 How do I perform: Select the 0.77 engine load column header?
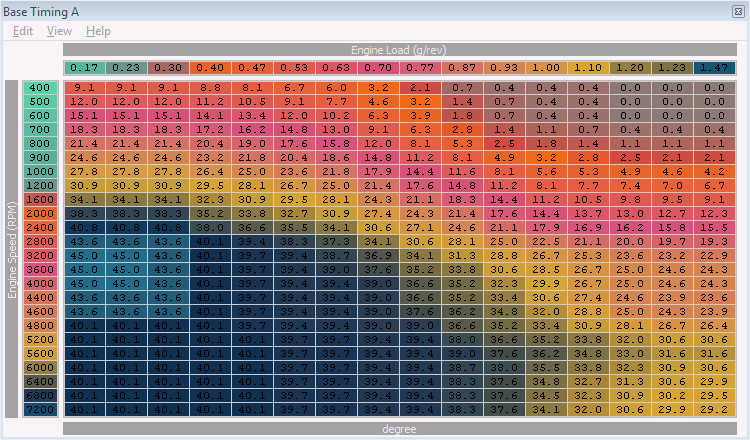tap(420, 68)
